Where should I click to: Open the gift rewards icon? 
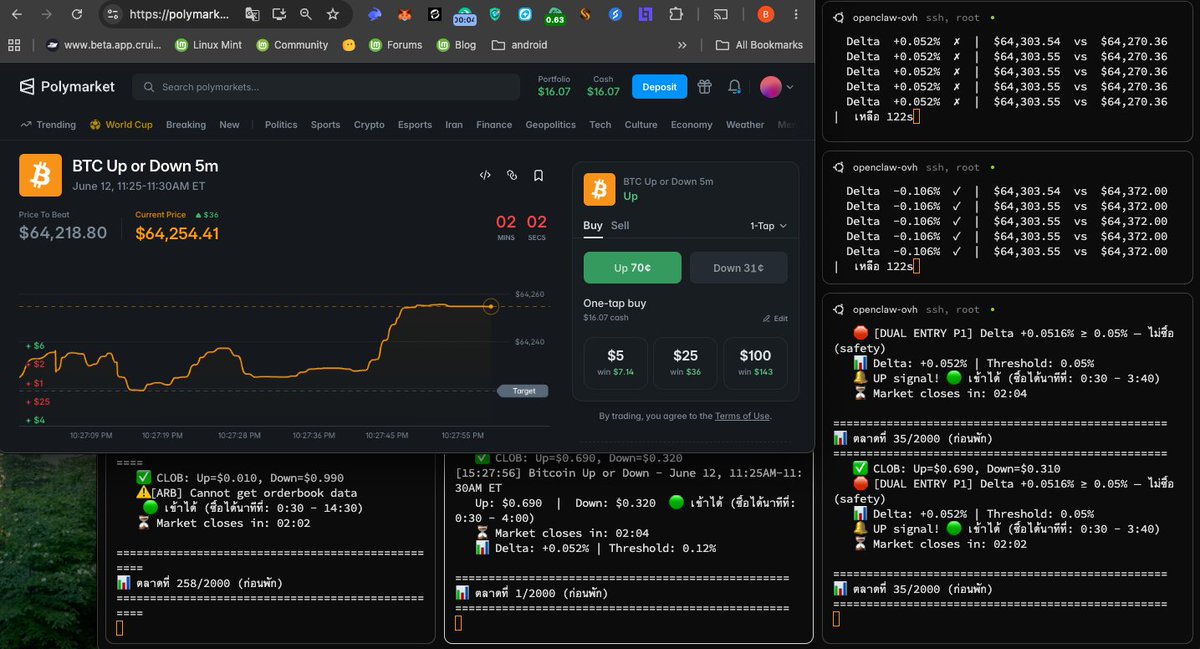tap(705, 87)
